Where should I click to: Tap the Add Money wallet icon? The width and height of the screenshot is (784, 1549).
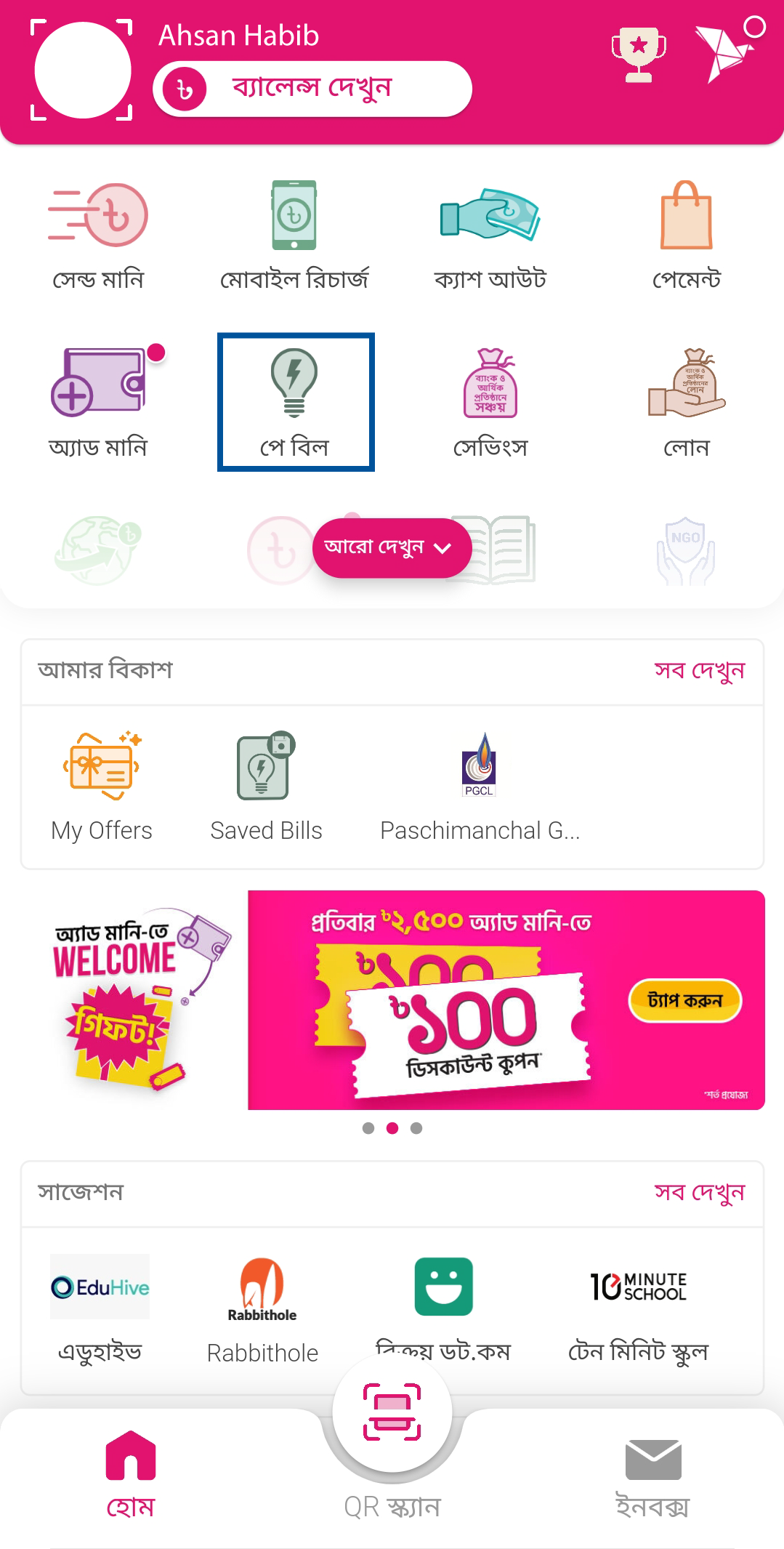[x=98, y=382]
